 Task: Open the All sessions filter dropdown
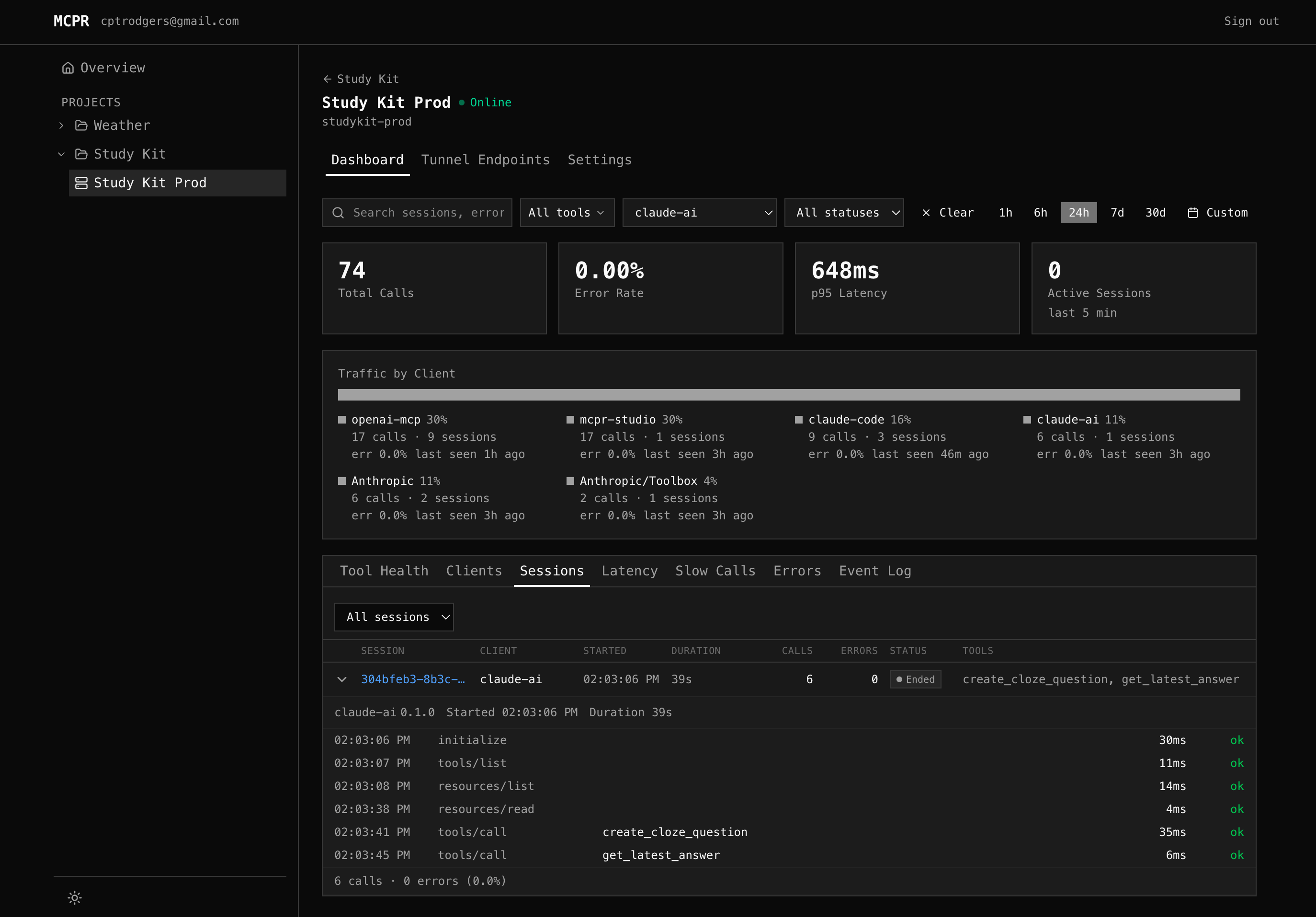394,617
